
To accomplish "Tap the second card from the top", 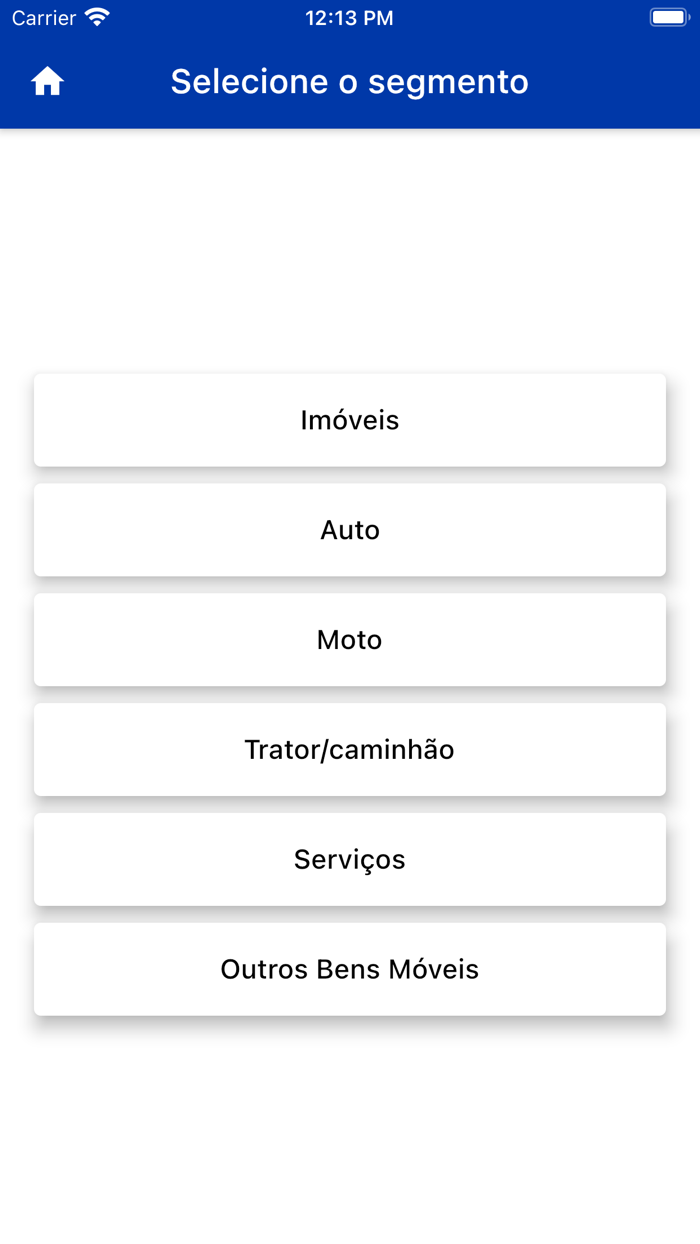I will (350, 529).
